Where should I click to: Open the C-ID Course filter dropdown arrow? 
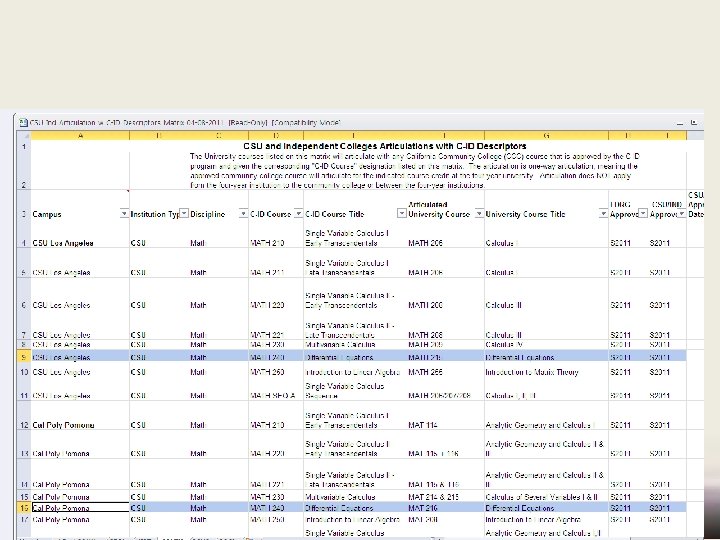click(x=298, y=214)
